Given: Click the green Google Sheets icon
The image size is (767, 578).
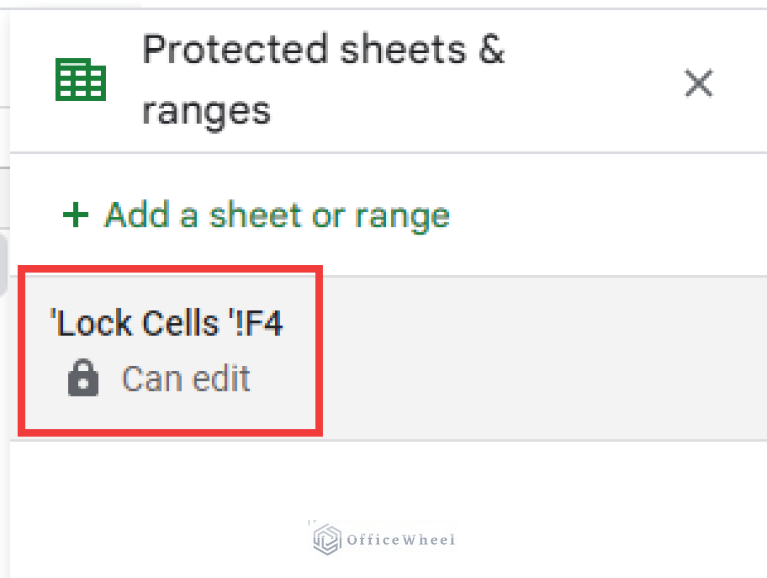Looking at the screenshot, I should (81, 80).
